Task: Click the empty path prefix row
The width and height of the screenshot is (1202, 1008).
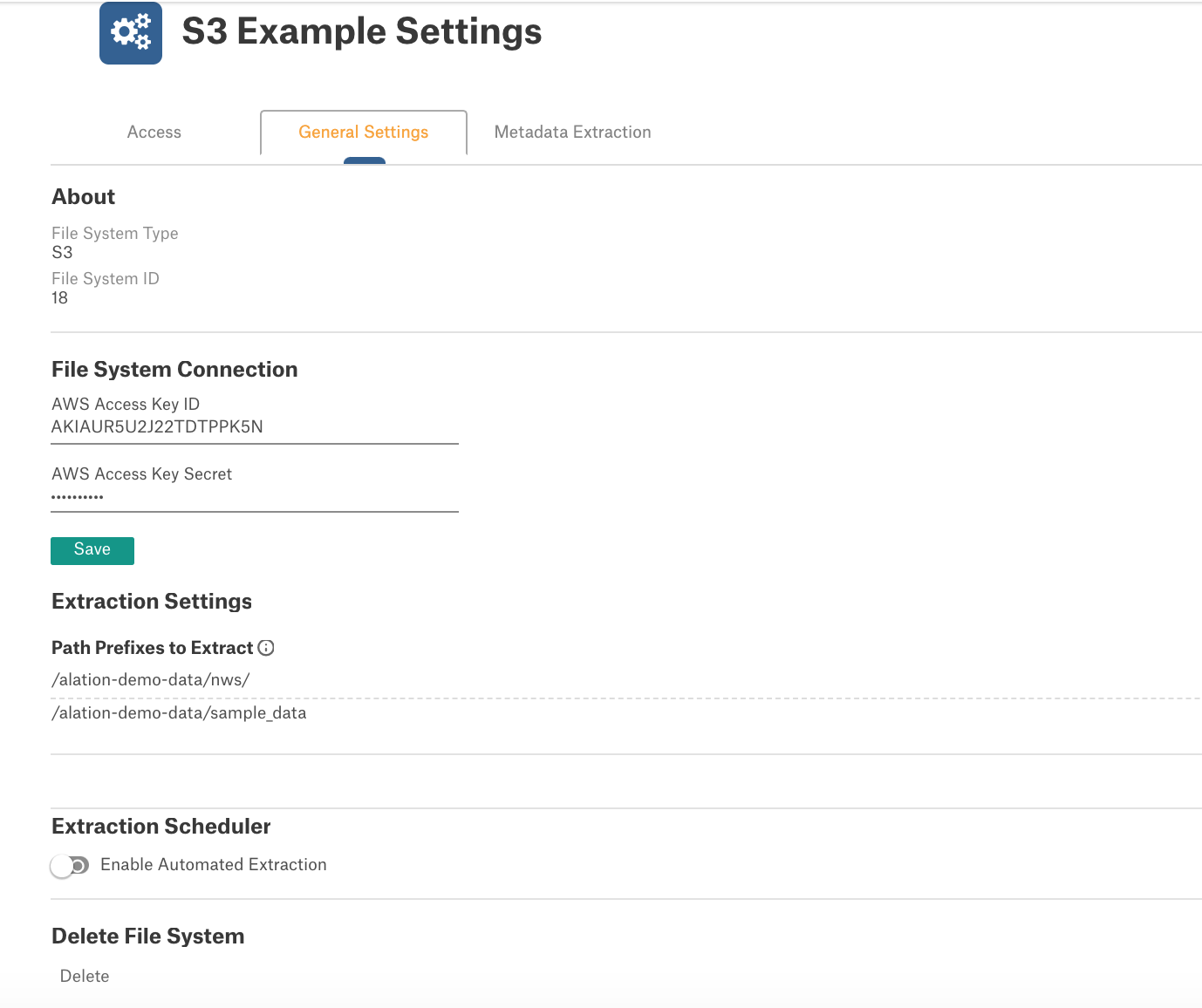Action: coord(625,738)
